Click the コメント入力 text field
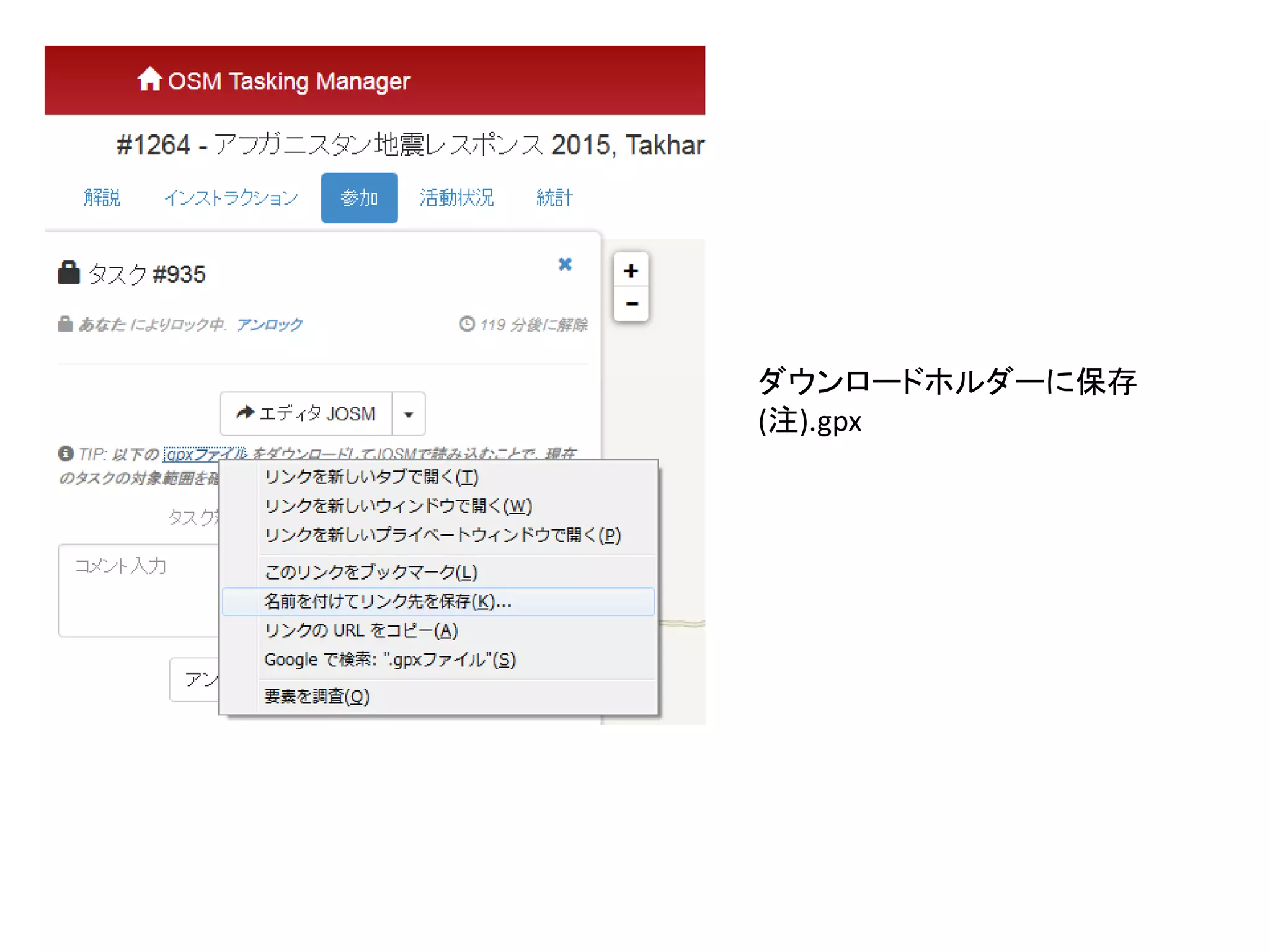Viewport: 1270px width, 952px height. [139, 590]
